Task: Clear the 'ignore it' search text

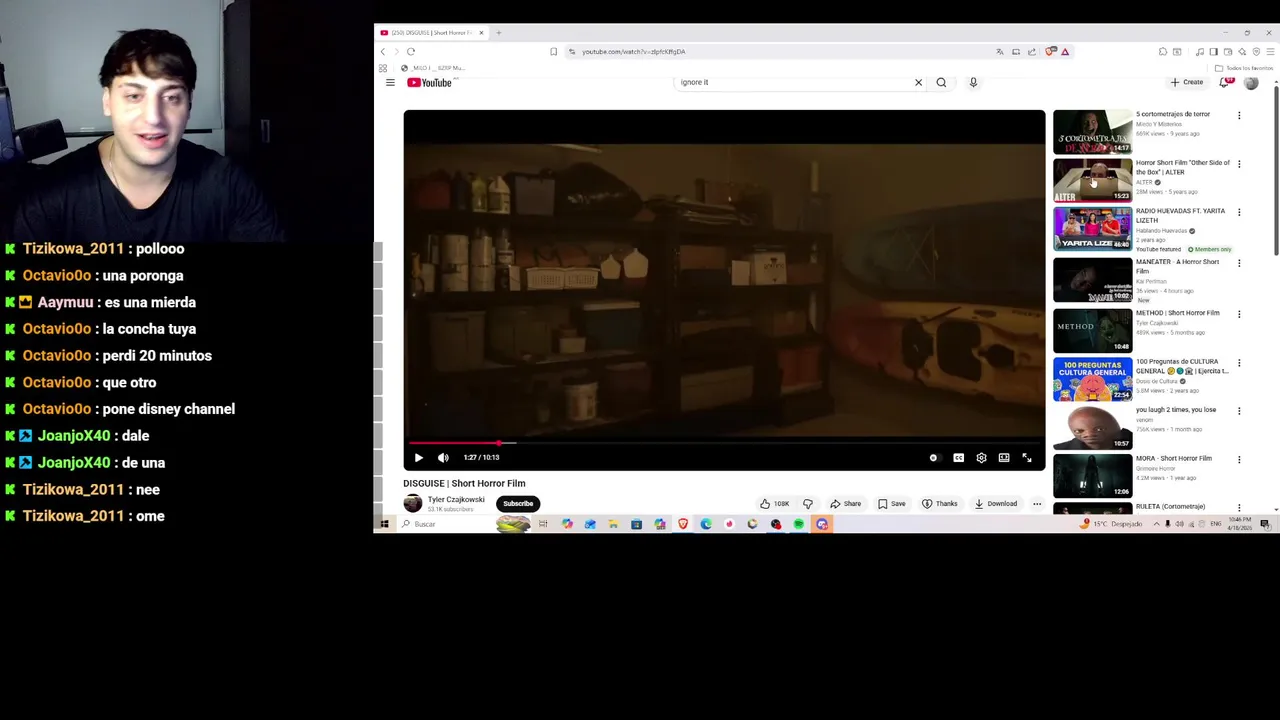Action: 918,82
